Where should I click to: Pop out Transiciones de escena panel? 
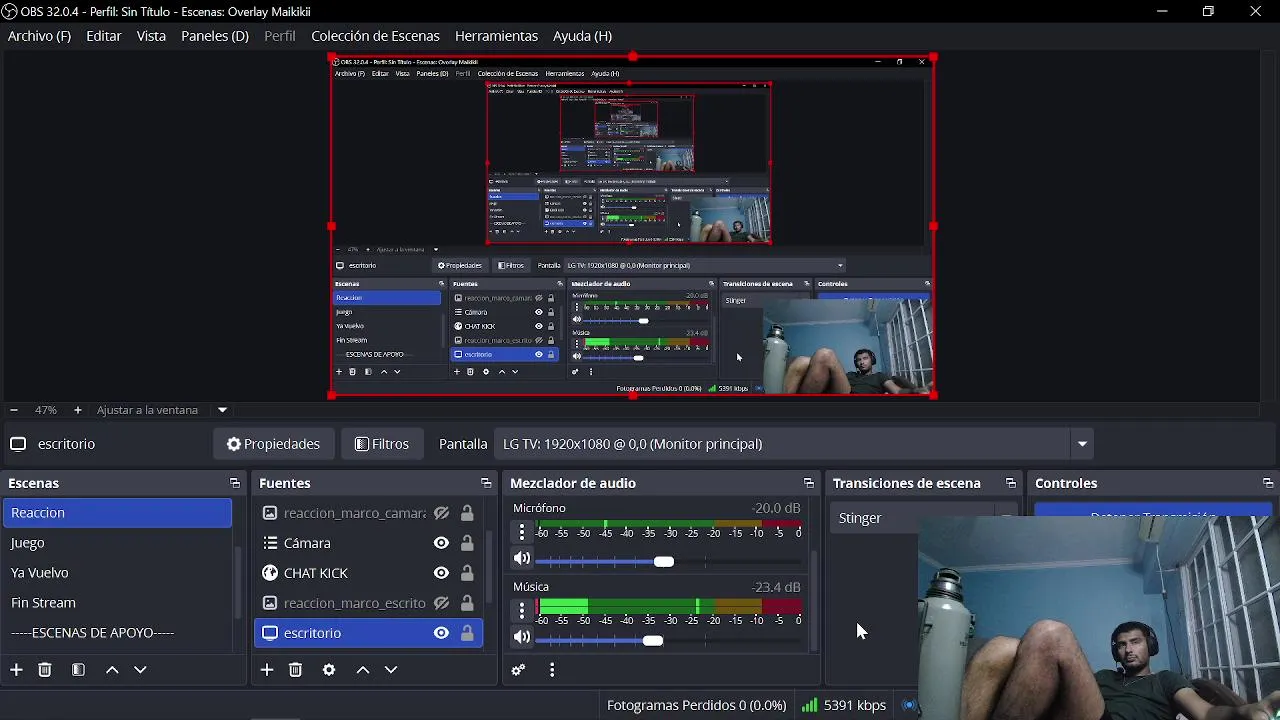point(1011,483)
